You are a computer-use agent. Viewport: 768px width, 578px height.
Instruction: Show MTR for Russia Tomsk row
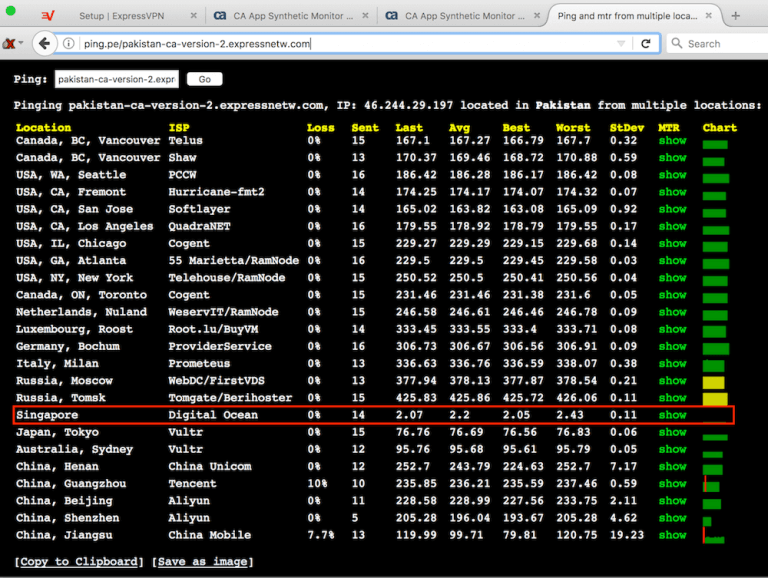click(672, 398)
